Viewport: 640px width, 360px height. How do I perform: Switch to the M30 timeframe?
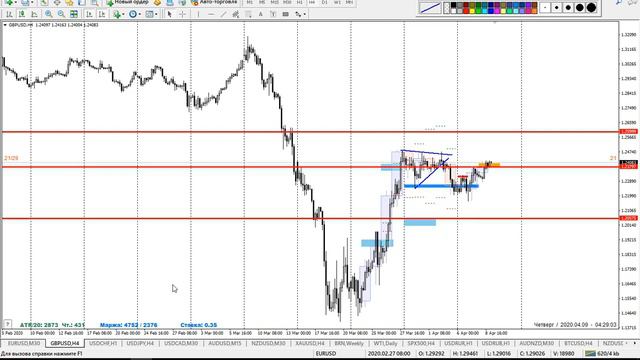[287, 2]
